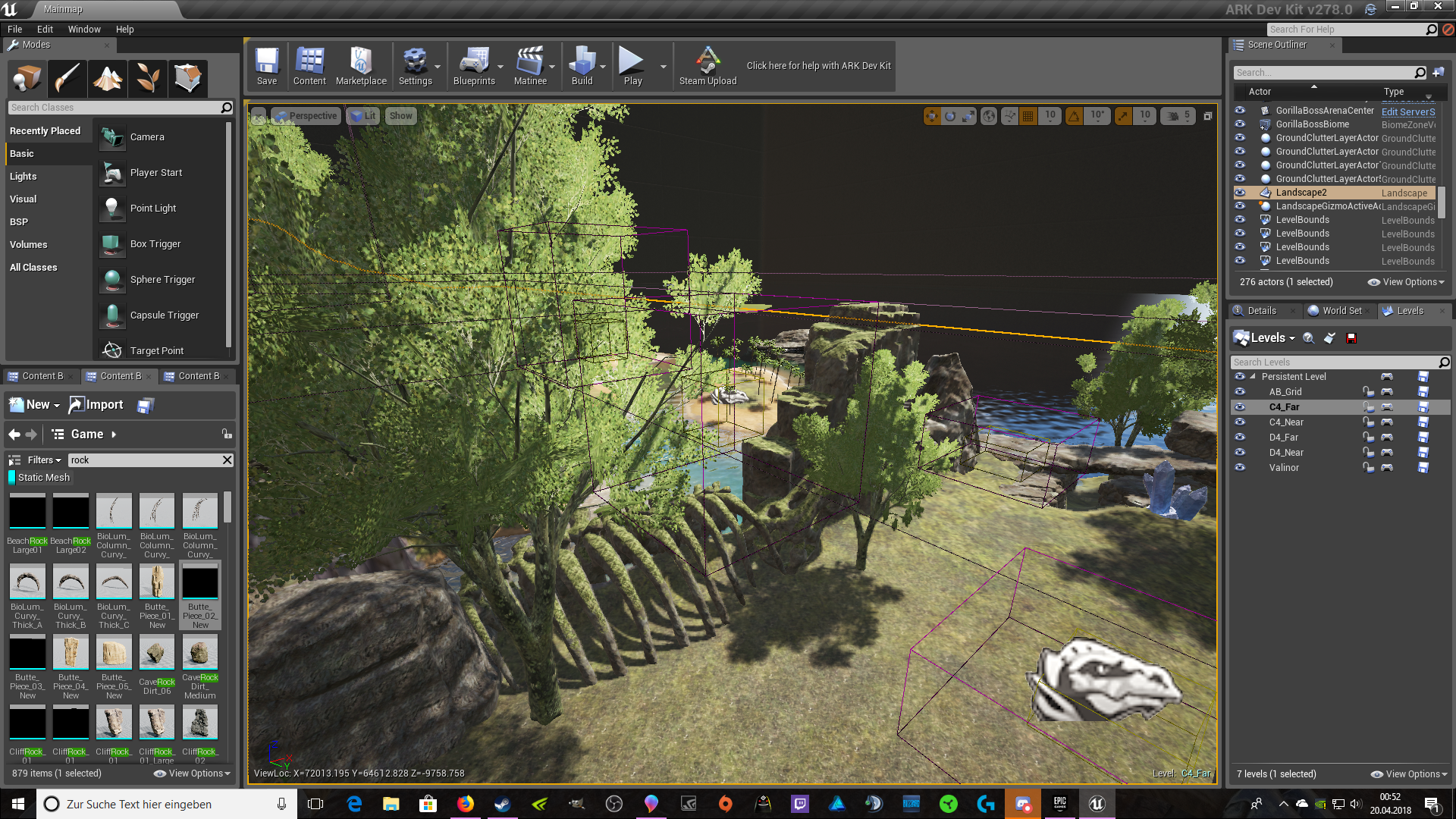1456x819 pixels.
Task: Open the Edit menu
Action: (45, 30)
